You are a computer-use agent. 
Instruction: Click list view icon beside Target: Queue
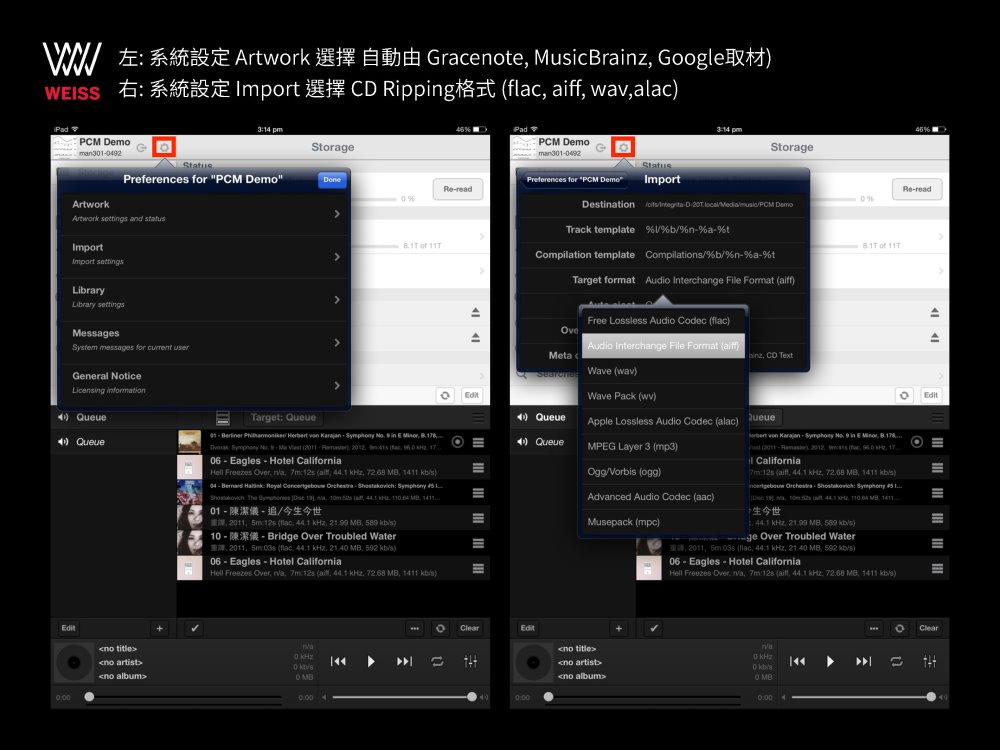(x=223, y=418)
